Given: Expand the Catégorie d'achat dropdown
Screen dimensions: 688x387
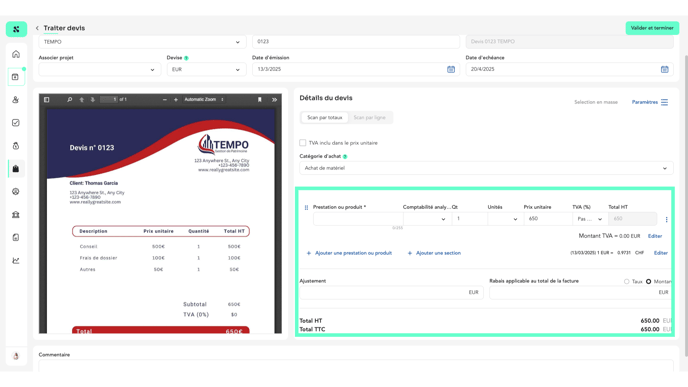Looking at the screenshot, I should (x=486, y=168).
